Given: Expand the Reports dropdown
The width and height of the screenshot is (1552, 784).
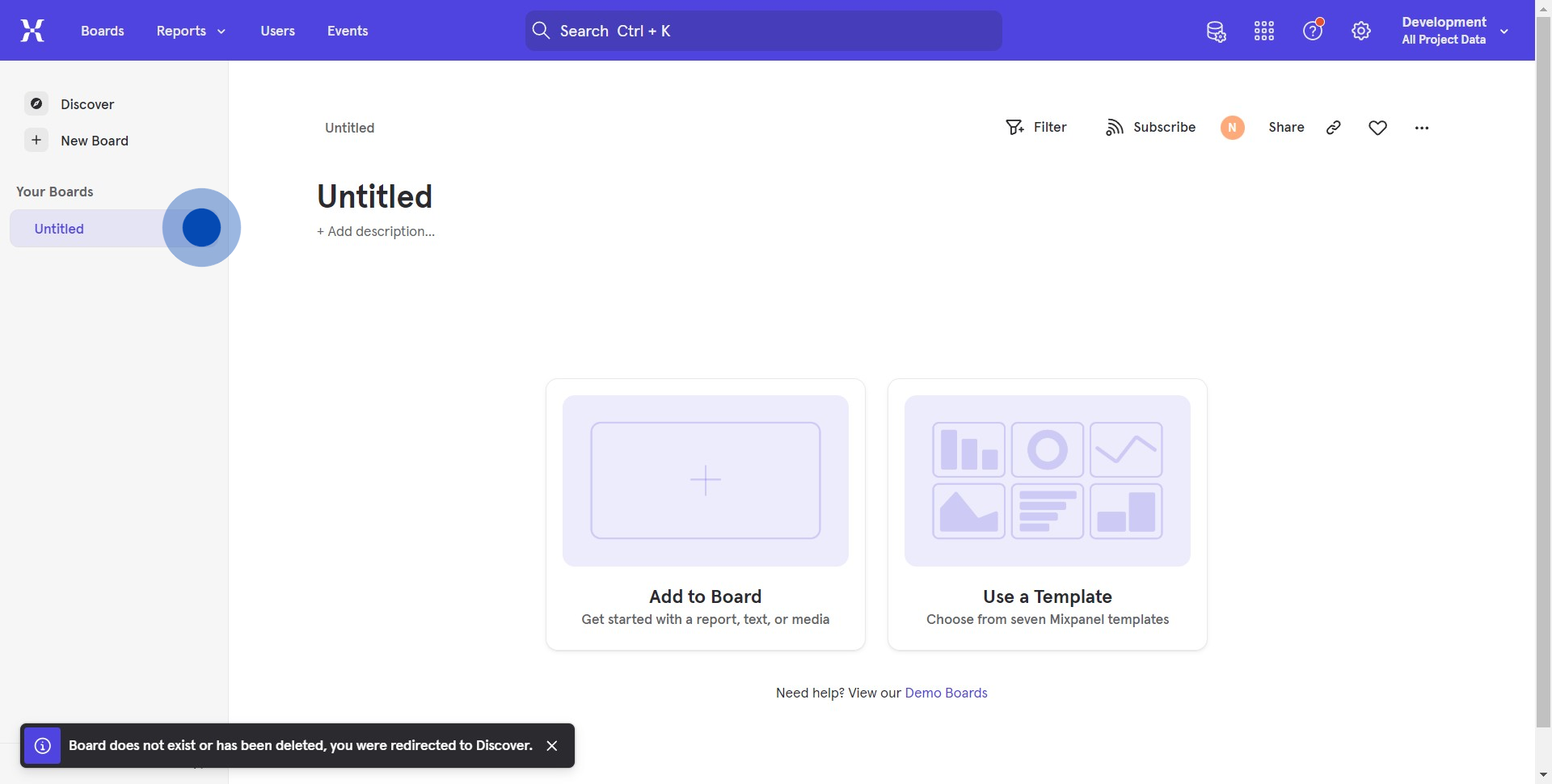Looking at the screenshot, I should (190, 31).
